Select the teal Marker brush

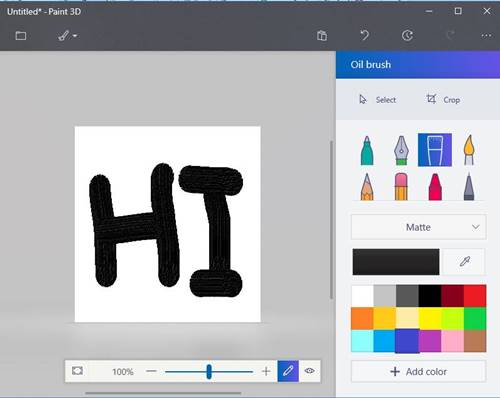(367, 150)
